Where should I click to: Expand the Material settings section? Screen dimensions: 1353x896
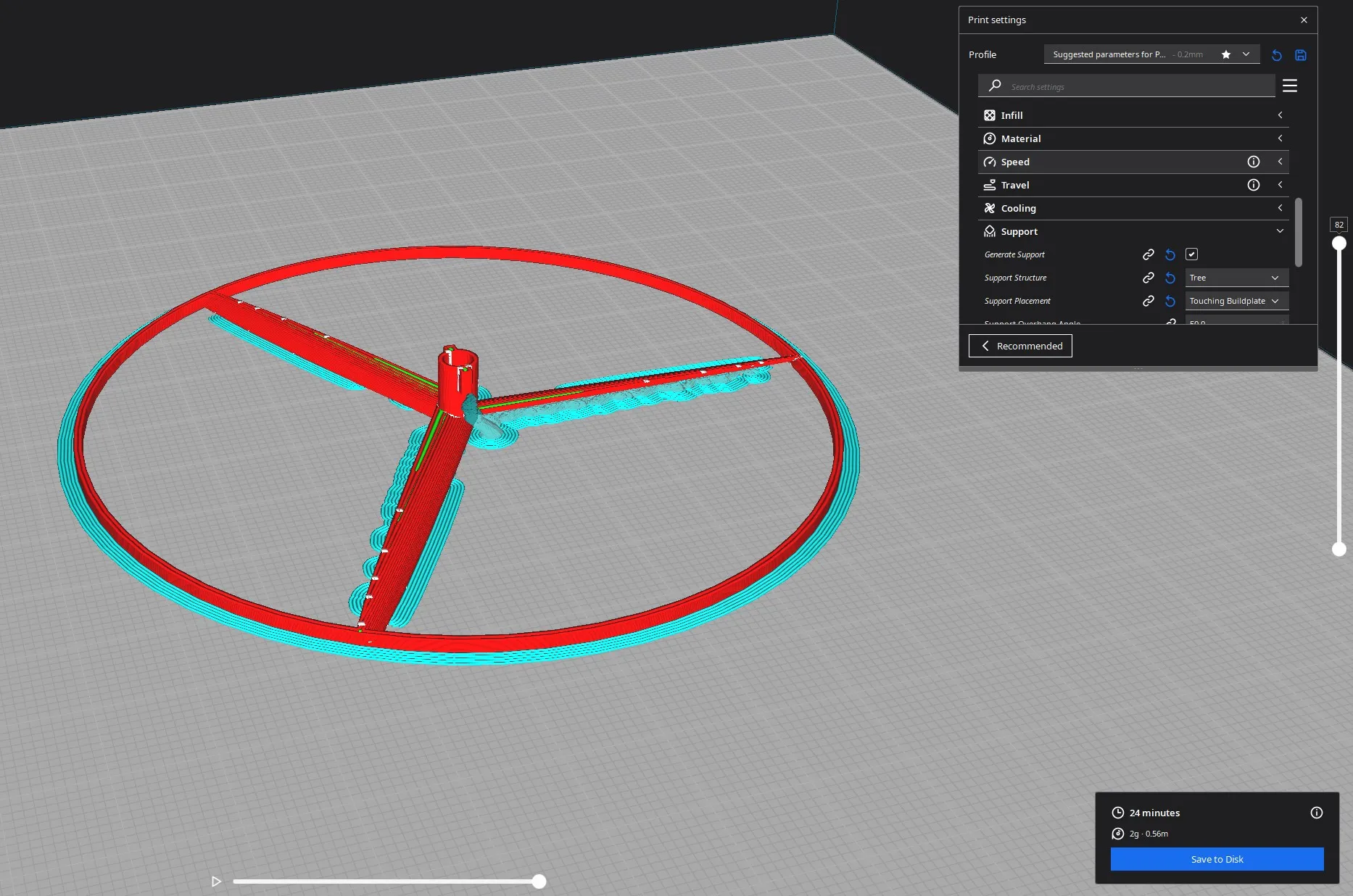coord(1133,138)
